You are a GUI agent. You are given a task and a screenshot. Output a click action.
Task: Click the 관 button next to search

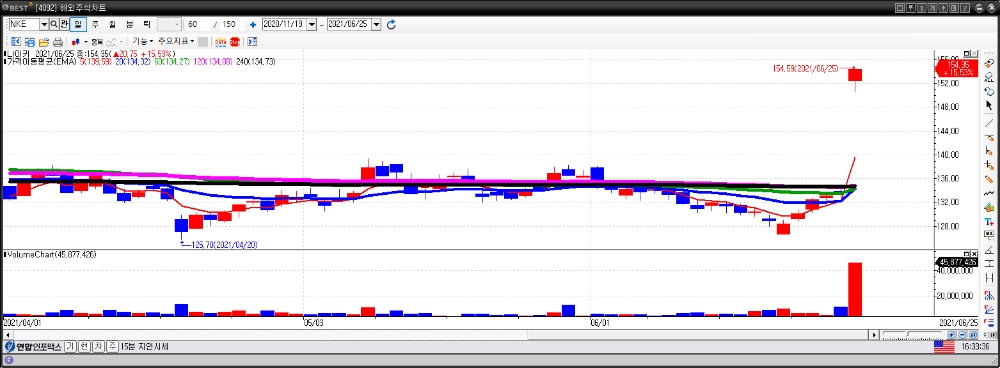[x=64, y=24]
